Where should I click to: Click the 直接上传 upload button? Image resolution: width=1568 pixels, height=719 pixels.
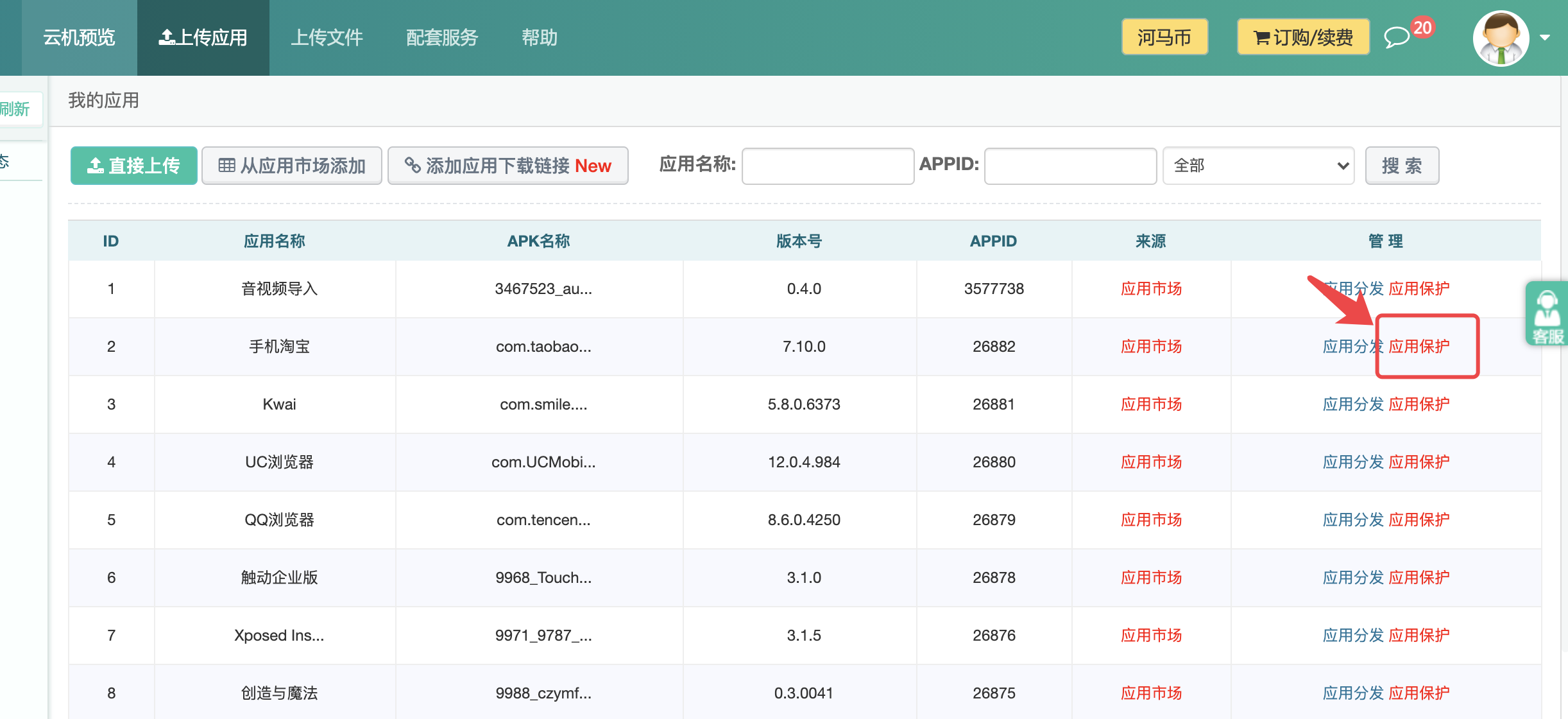(133, 166)
